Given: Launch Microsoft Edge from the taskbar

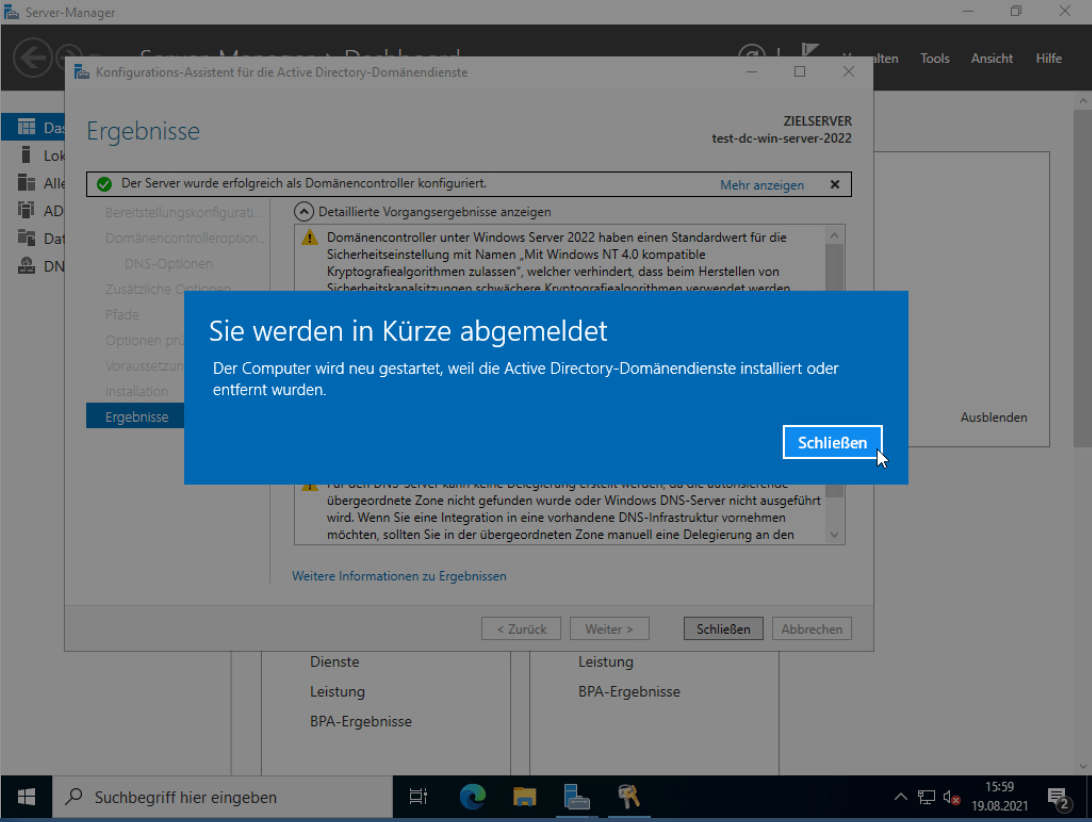Looking at the screenshot, I should (472, 797).
